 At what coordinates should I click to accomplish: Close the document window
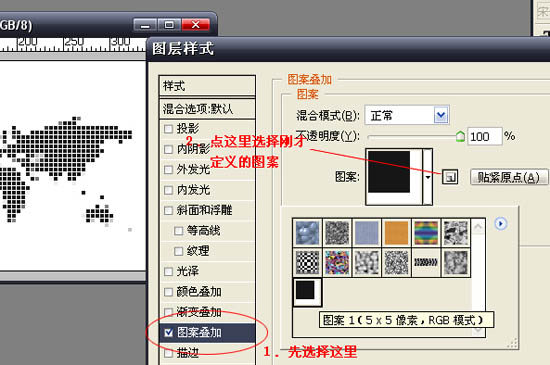(x=195, y=25)
